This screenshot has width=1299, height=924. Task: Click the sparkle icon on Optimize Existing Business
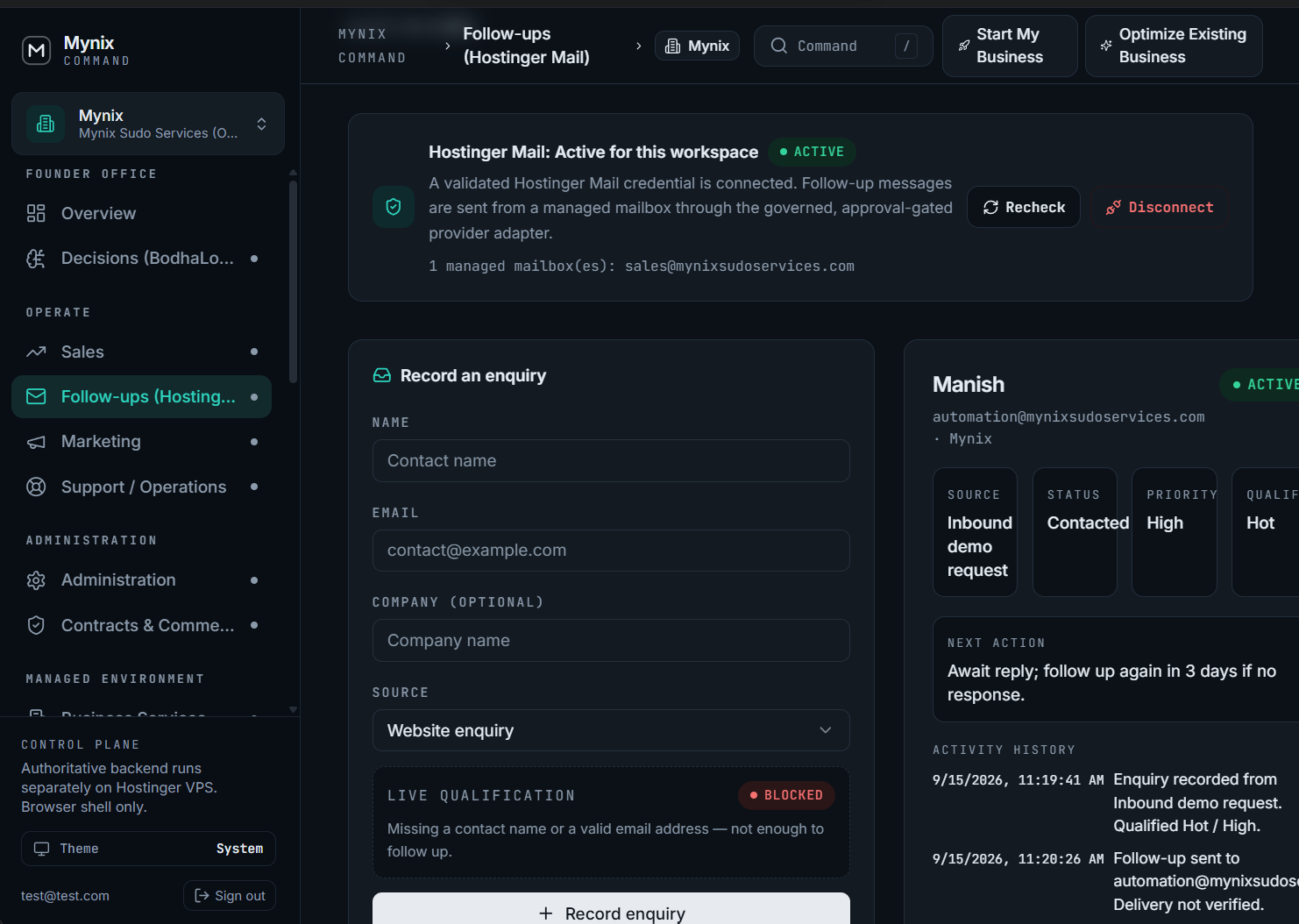coord(1106,46)
